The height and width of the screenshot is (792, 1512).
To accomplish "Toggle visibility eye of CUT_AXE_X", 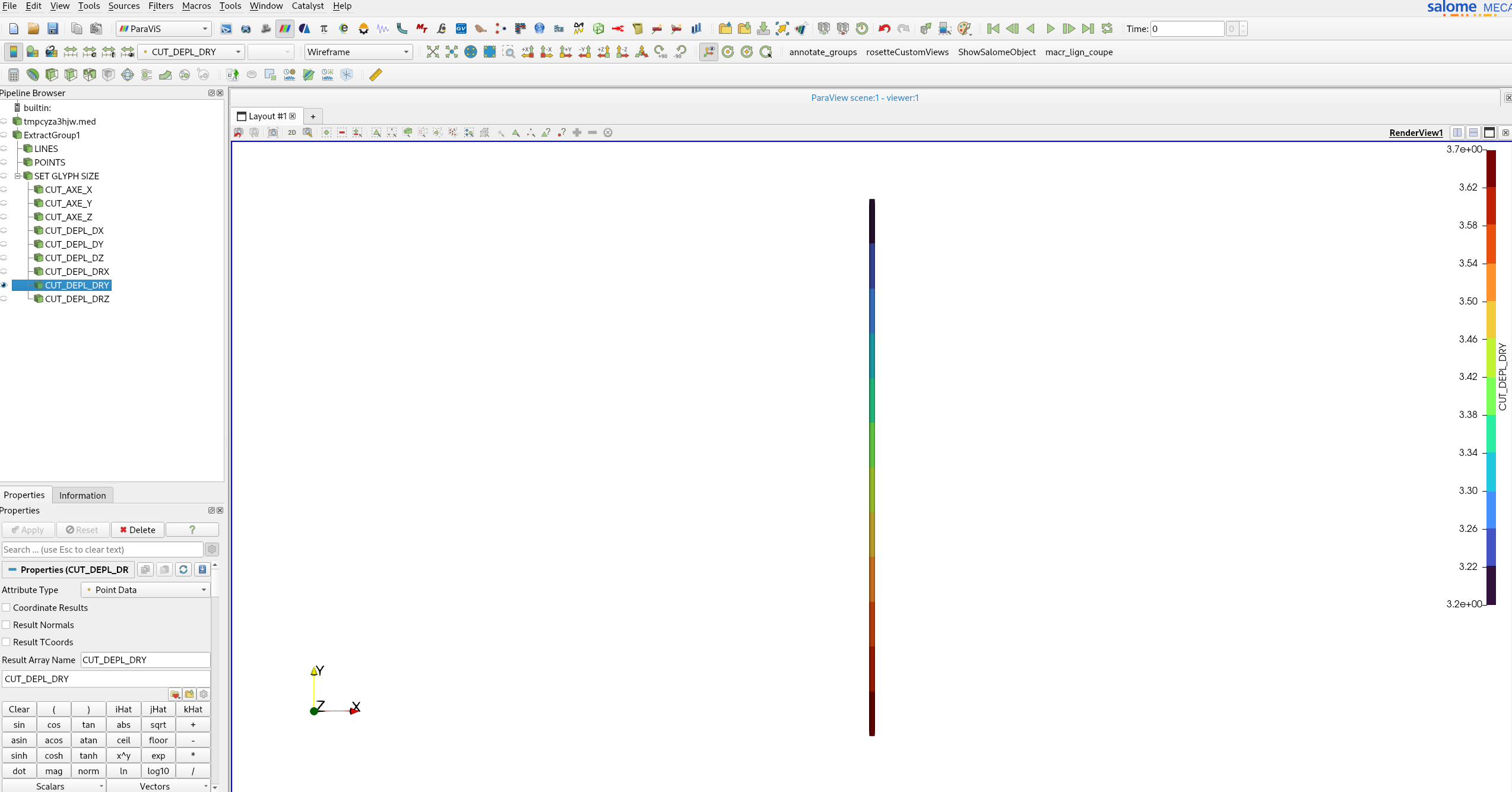I will (4, 190).
